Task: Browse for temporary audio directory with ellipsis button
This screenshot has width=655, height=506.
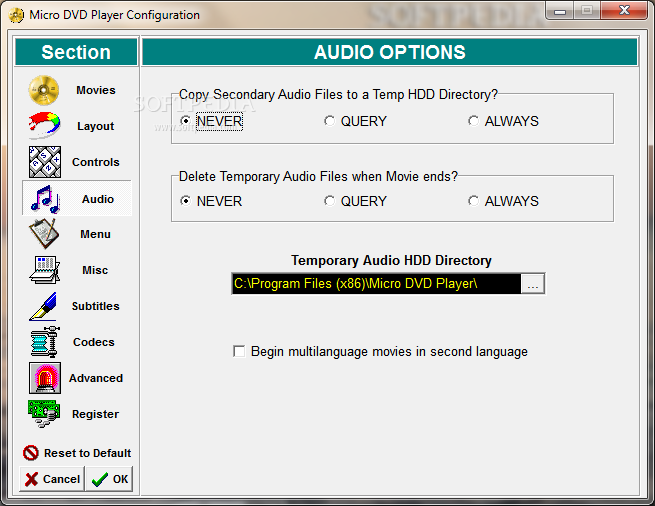Action: [533, 284]
